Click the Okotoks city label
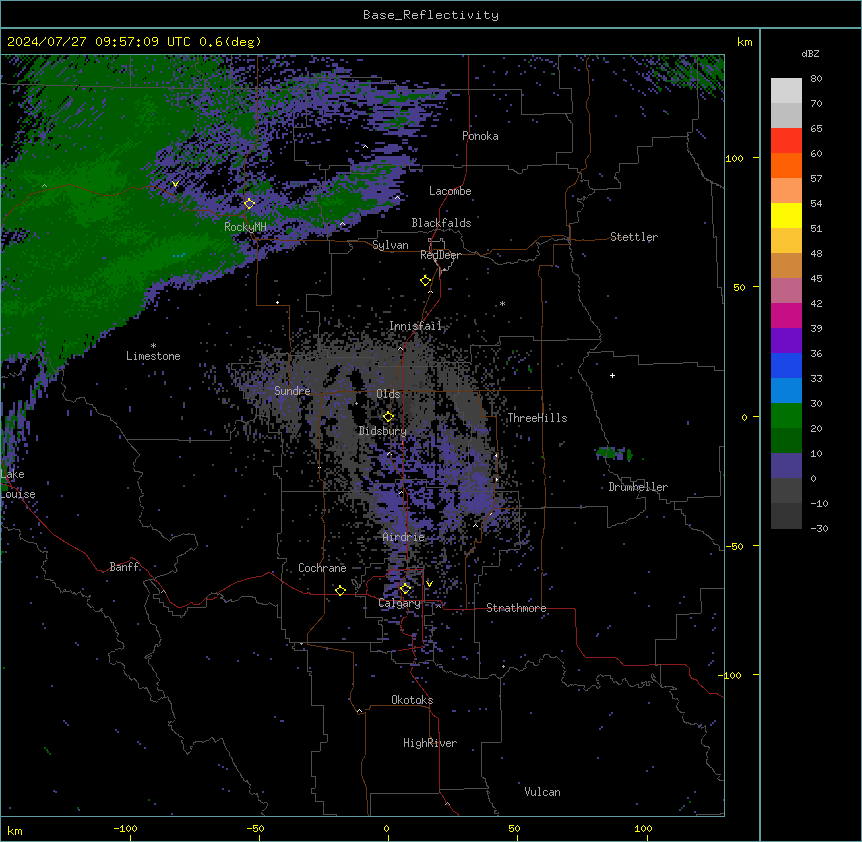 (412, 700)
